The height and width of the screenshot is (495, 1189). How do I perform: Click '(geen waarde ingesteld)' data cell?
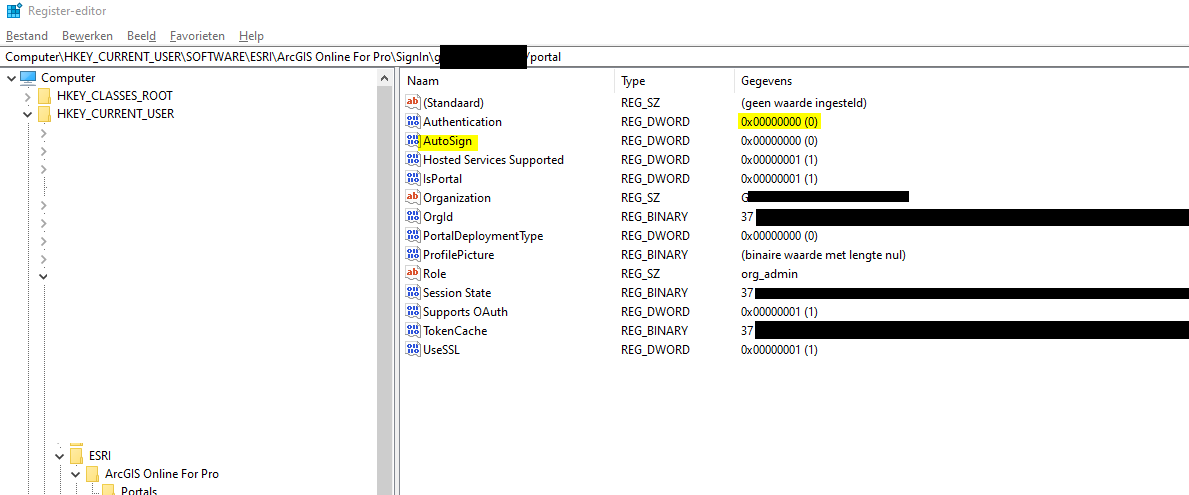803,102
